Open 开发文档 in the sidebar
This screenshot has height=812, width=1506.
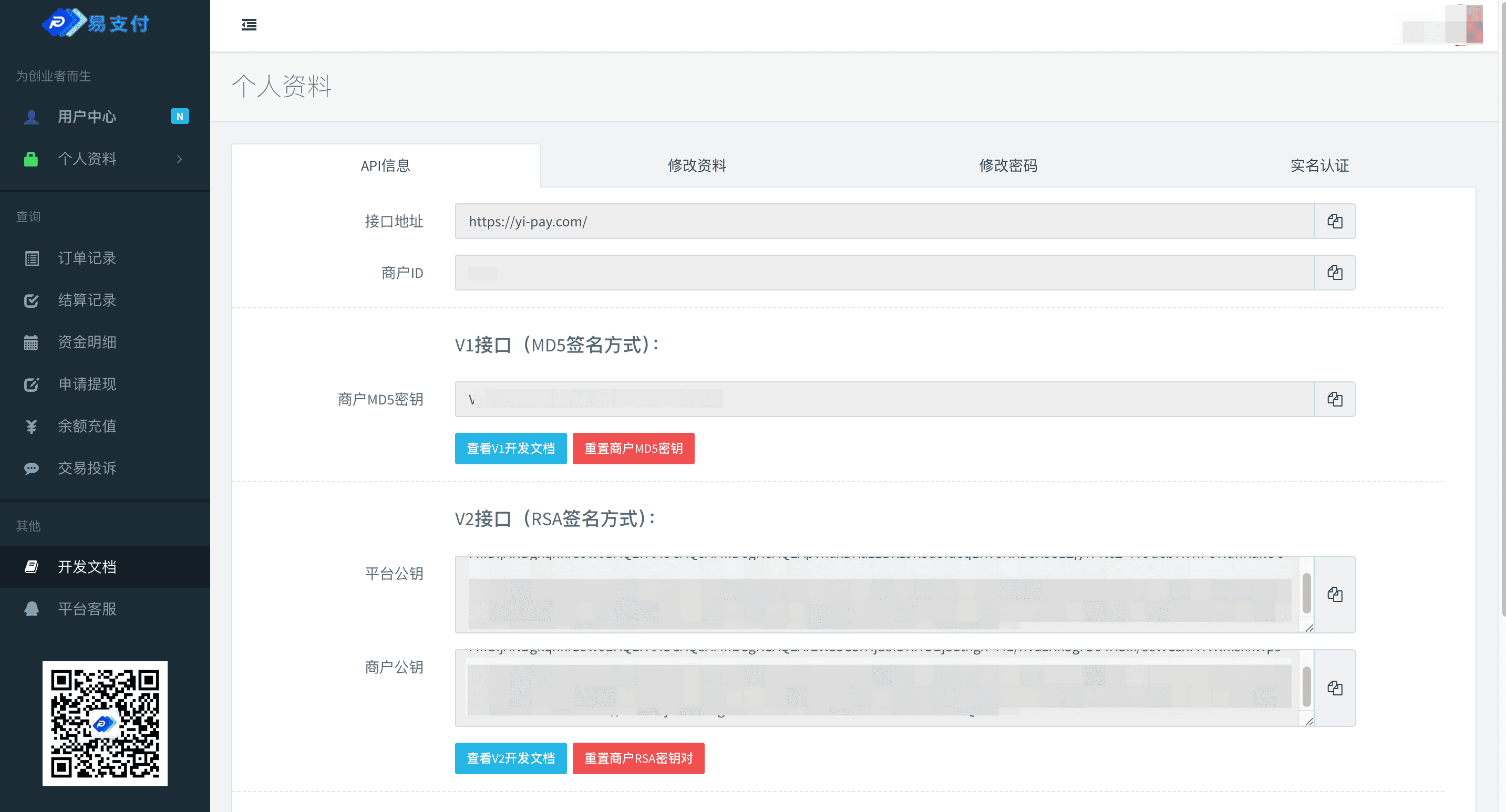point(105,567)
